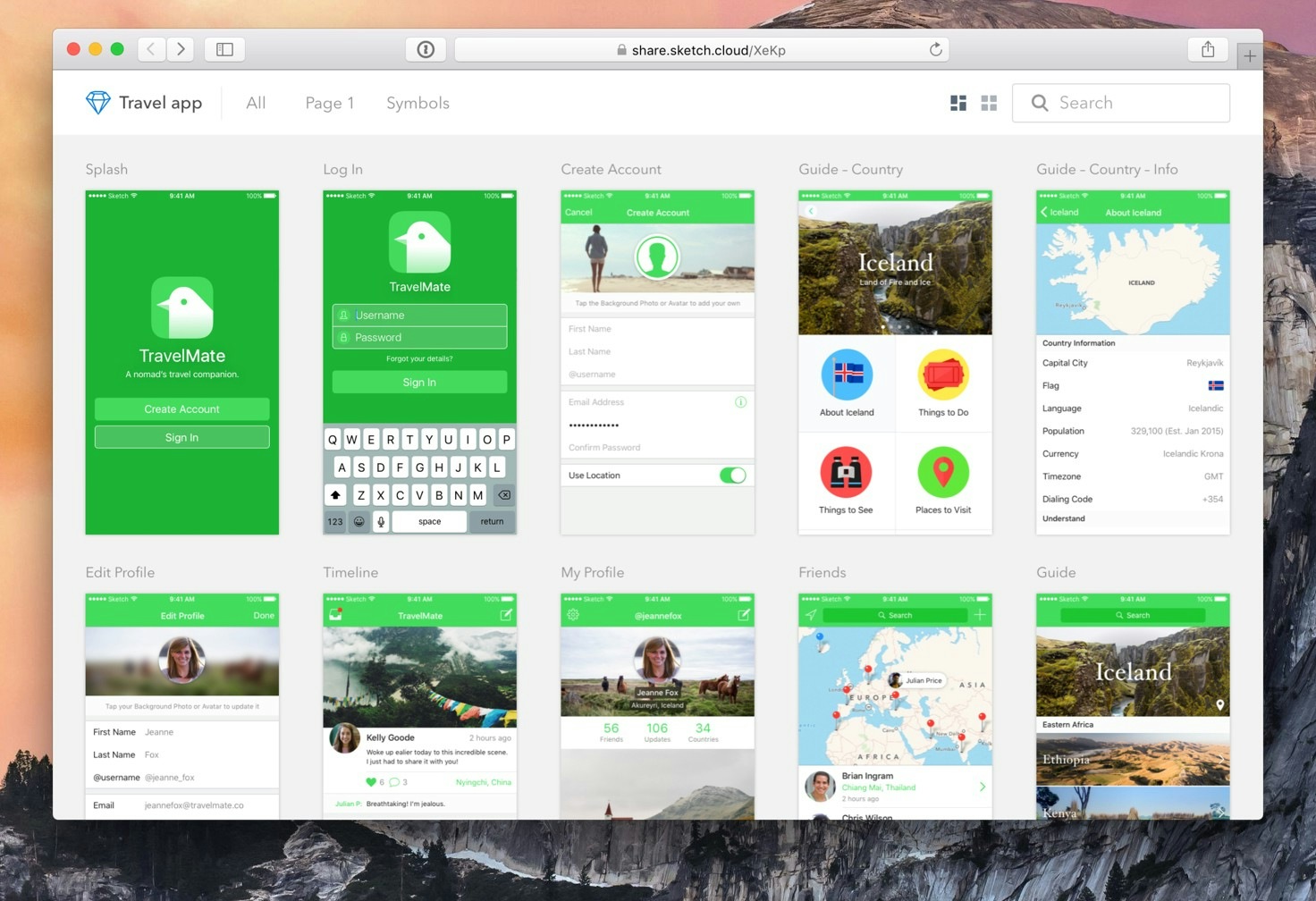Open the Timeline artboard thumbnail
Viewport: 1316px width, 901px height.
[419, 706]
